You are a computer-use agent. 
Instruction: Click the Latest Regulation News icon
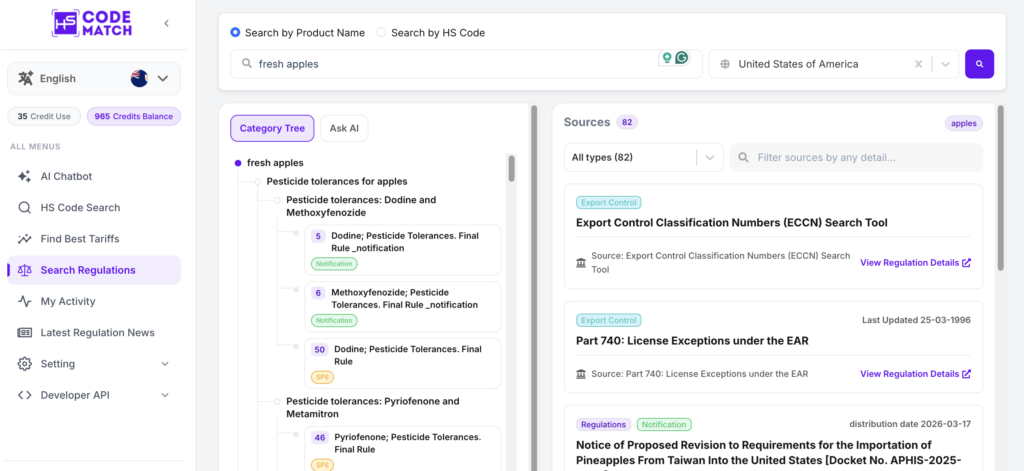[24, 333]
